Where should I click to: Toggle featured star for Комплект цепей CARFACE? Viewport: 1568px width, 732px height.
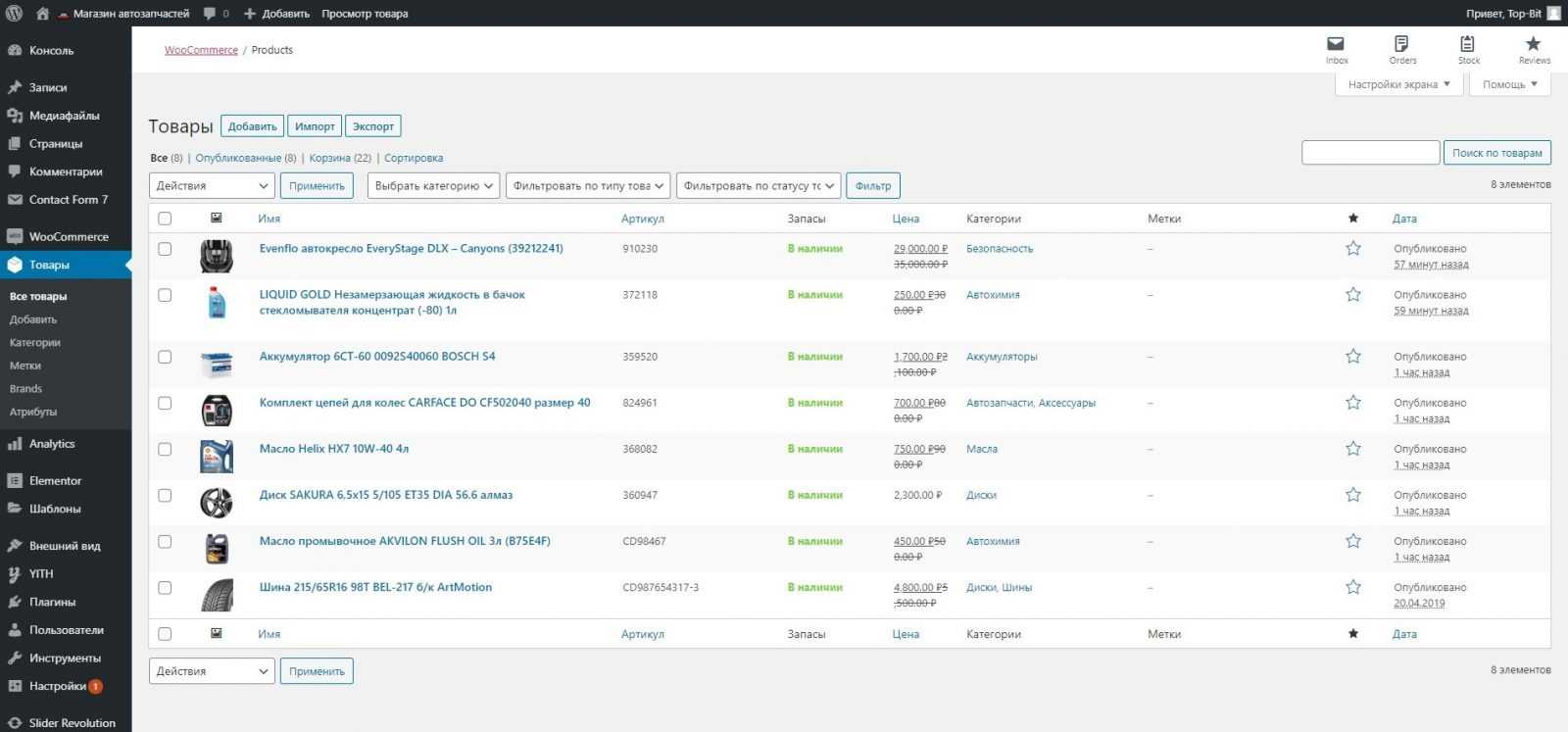(x=1353, y=403)
